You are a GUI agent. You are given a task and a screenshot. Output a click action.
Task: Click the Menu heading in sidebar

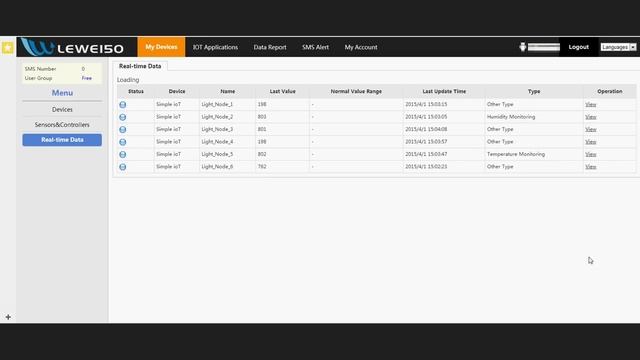[x=62, y=93]
